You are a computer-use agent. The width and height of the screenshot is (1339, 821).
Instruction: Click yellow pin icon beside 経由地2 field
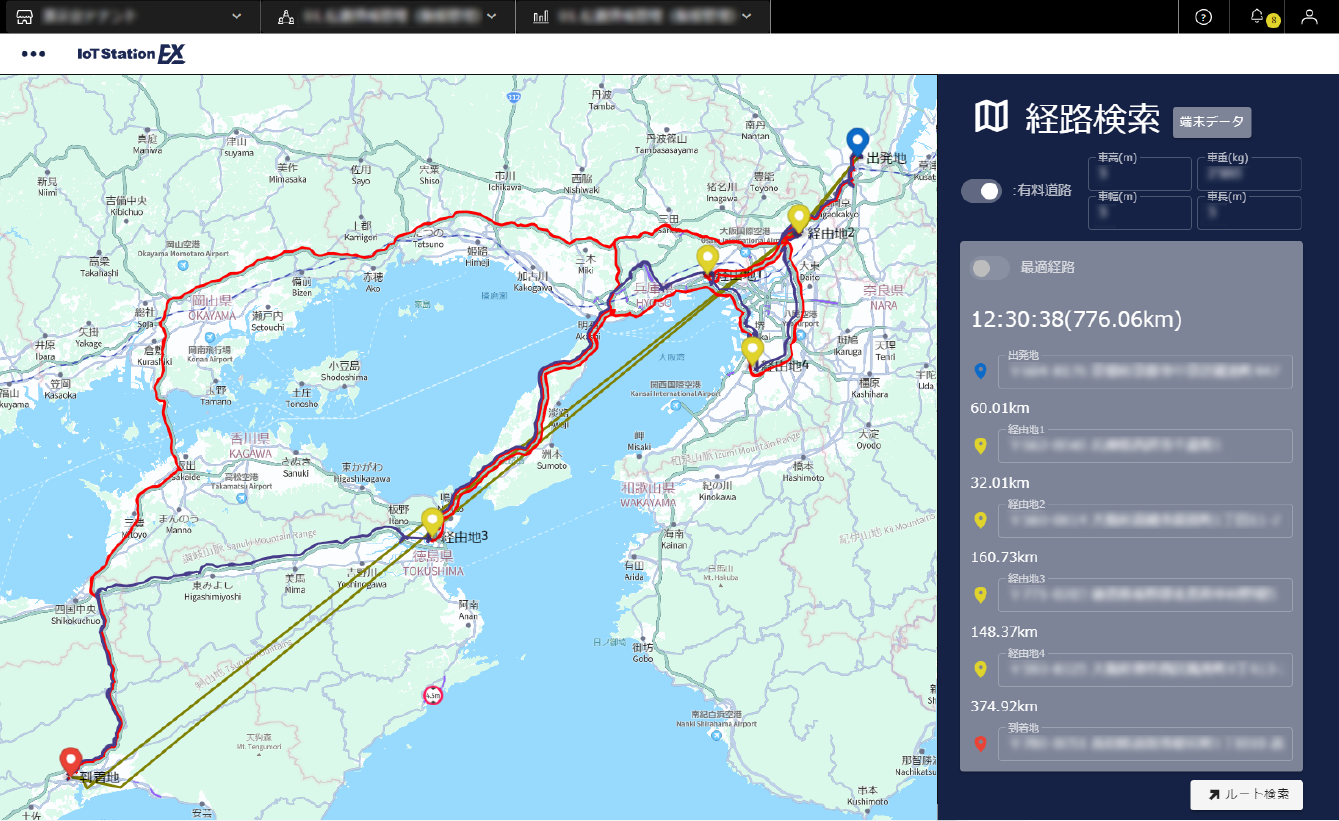(x=980, y=520)
